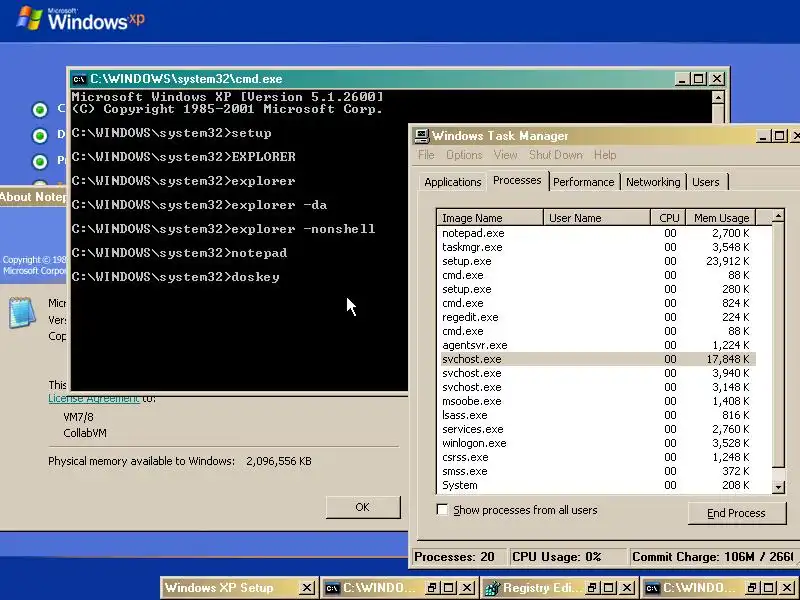Image resolution: width=800 pixels, height=600 pixels.
Task: Click the Notepad icon in About dialog
Action: click(x=22, y=312)
